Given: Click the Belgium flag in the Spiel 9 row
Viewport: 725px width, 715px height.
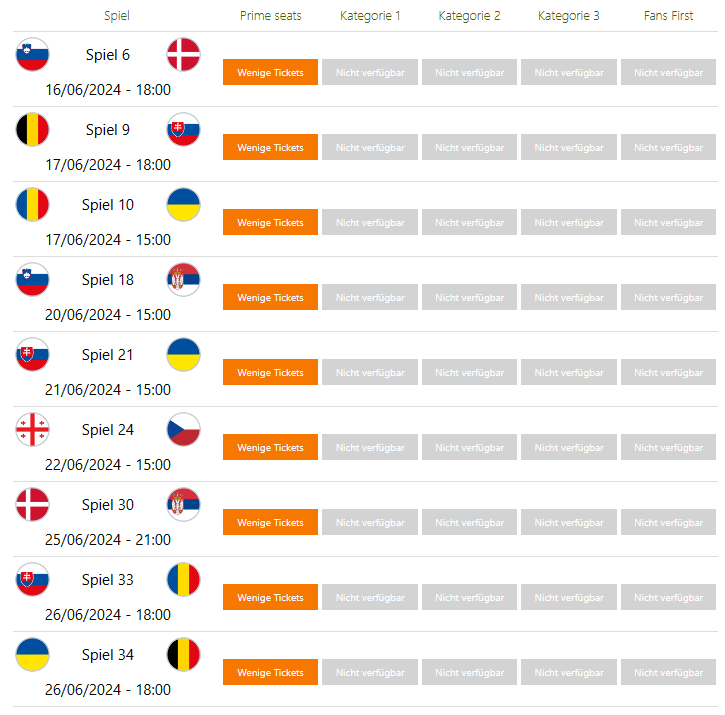Looking at the screenshot, I should [x=33, y=129].
